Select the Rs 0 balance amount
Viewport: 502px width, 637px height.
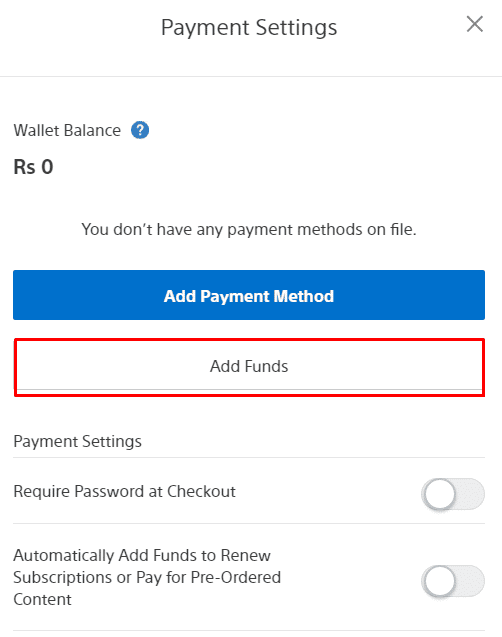click(33, 167)
